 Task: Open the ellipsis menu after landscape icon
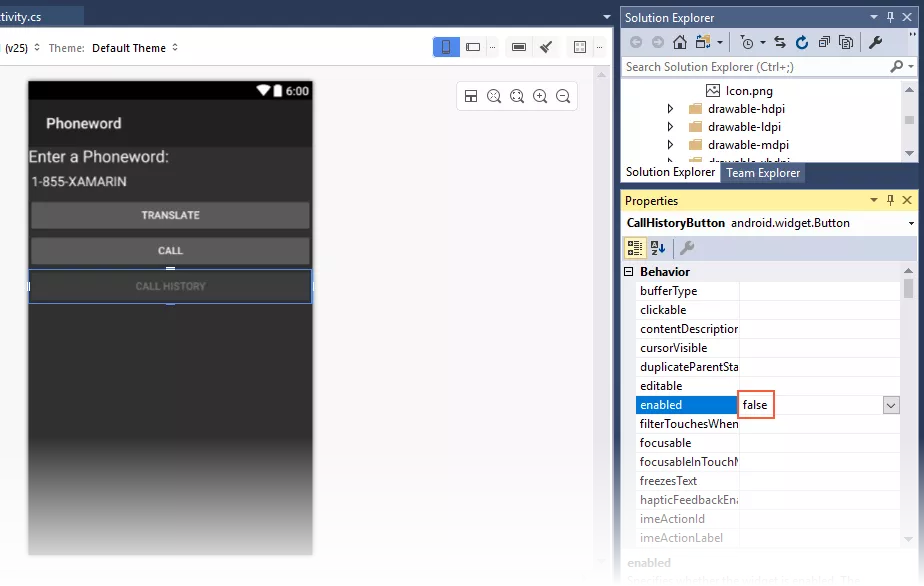point(492,47)
